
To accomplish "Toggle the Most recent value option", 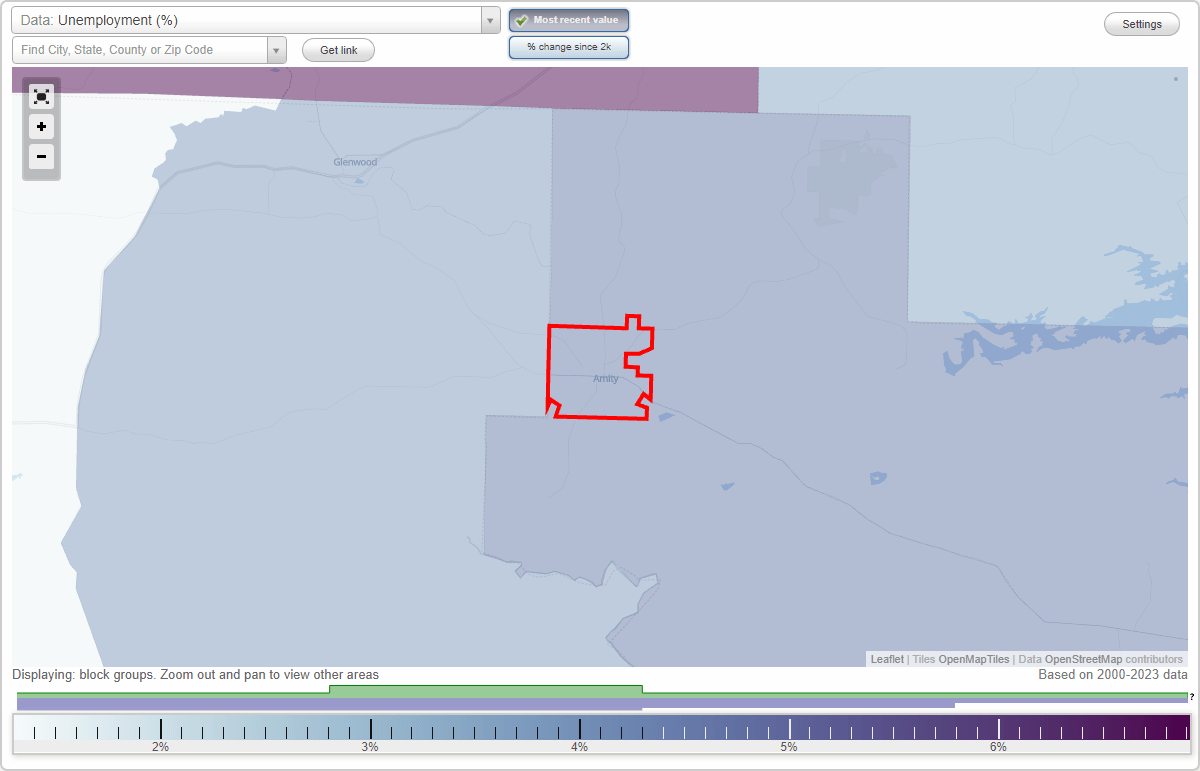I will (x=569, y=20).
